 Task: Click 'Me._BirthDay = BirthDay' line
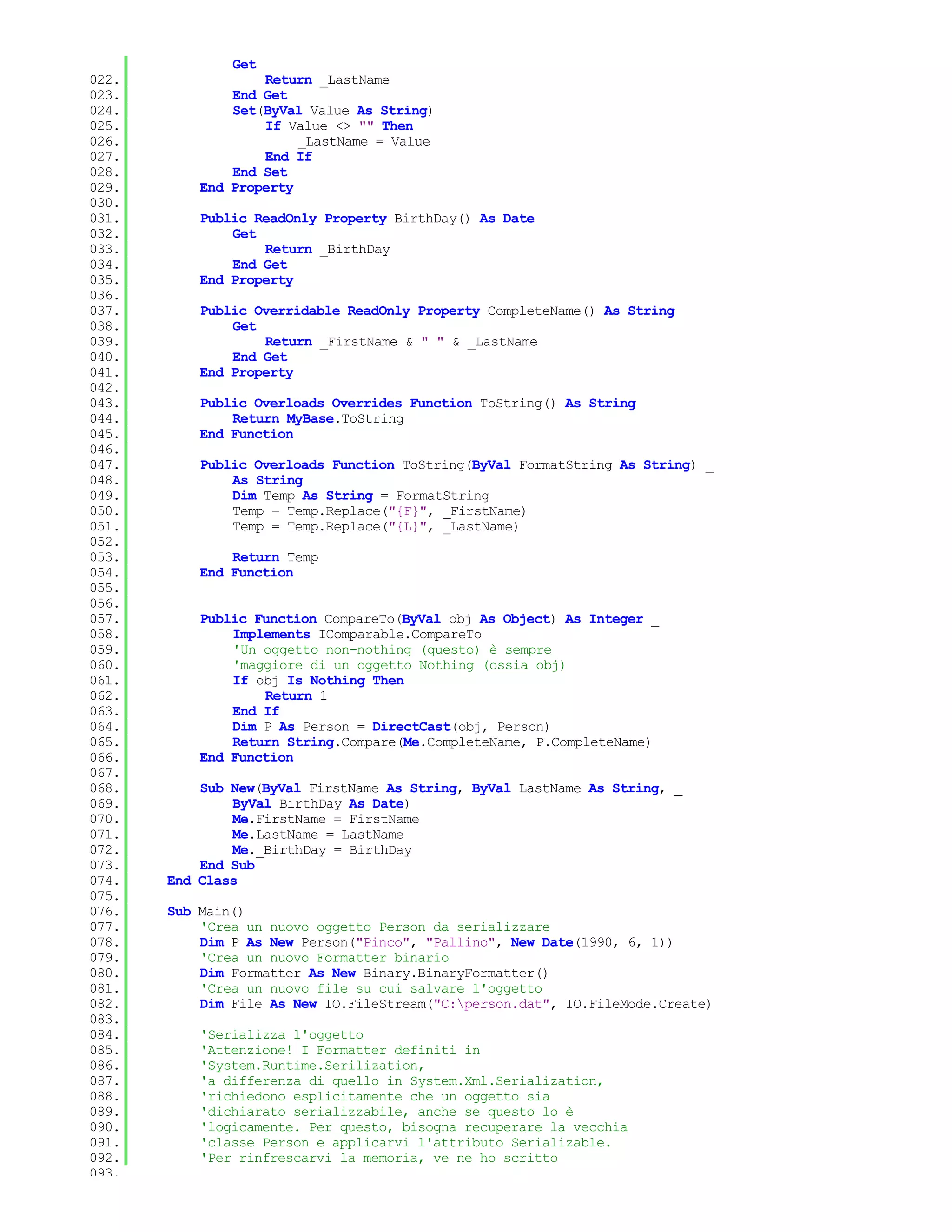(322, 850)
